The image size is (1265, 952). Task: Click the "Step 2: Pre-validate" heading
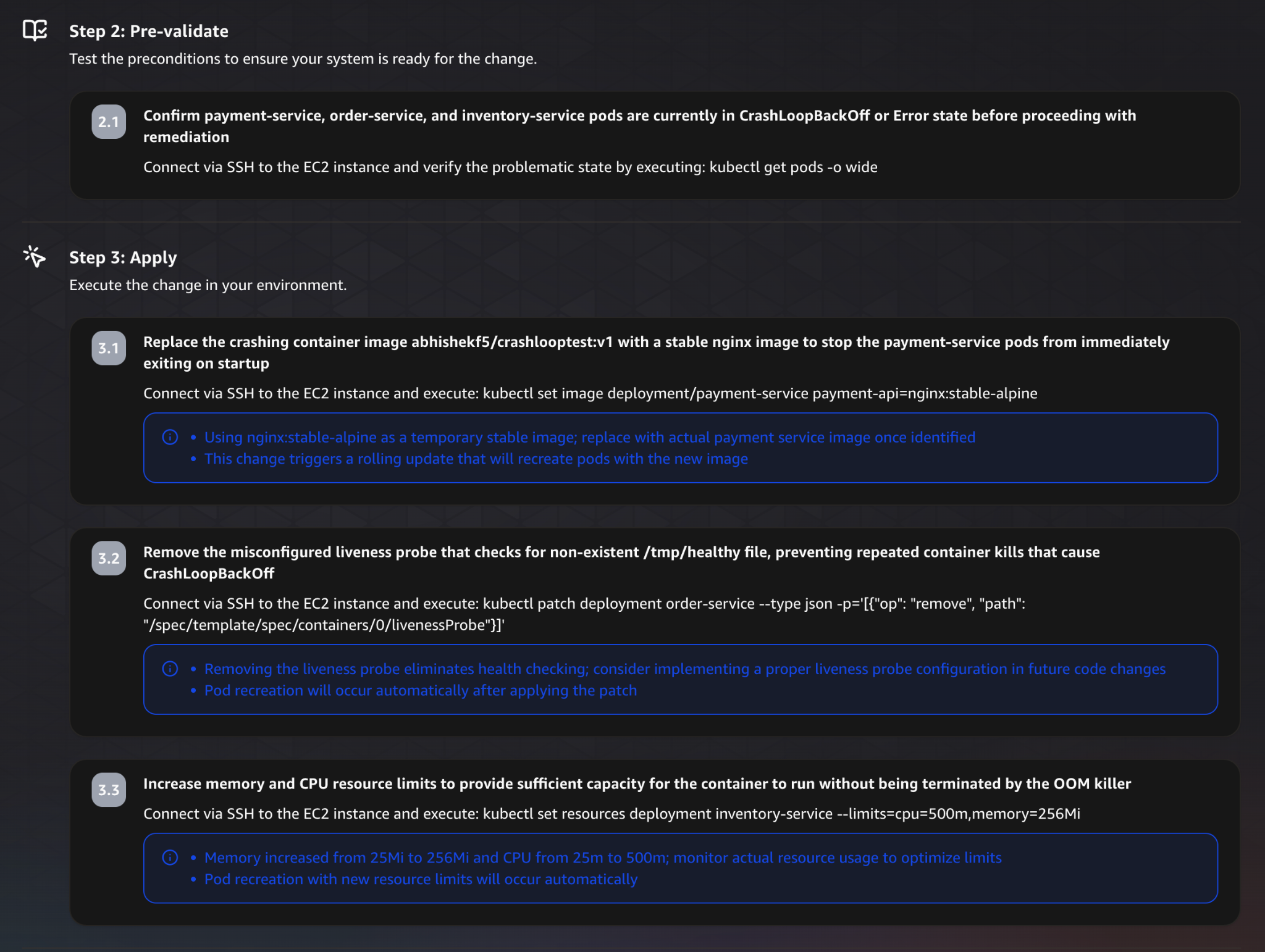pyautogui.click(x=148, y=31)
